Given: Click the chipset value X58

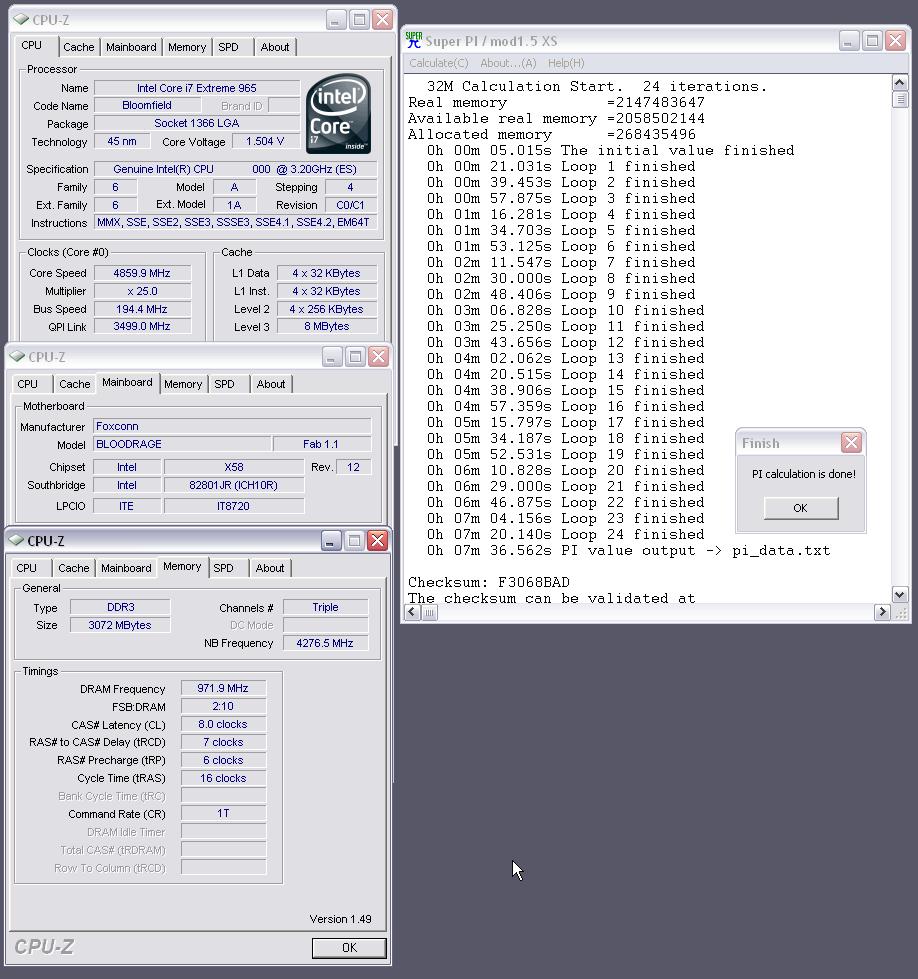Looking at the screenshot, I should tap(234, 468).
